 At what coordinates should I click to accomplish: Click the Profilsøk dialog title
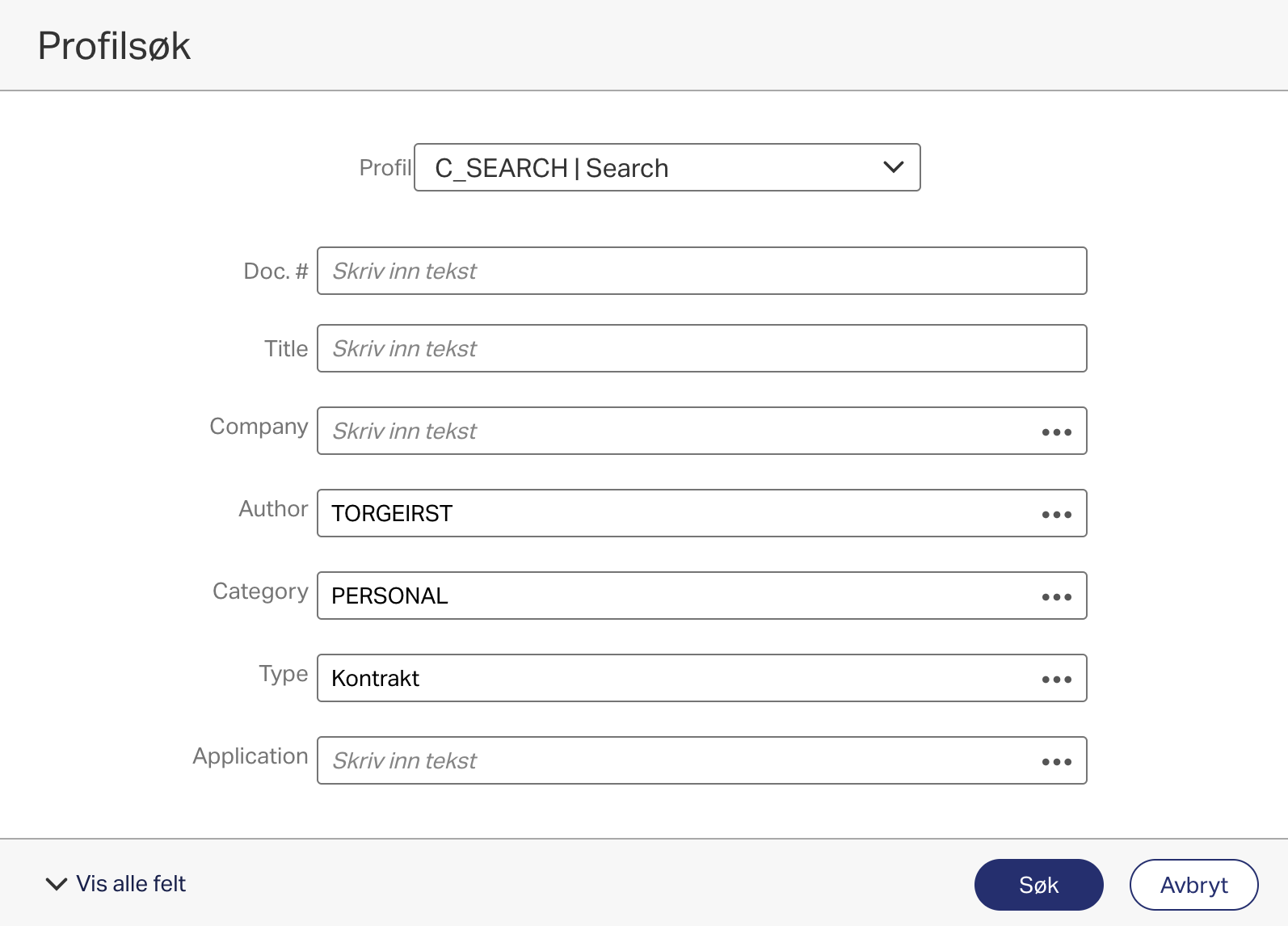(x=114, y=46)
